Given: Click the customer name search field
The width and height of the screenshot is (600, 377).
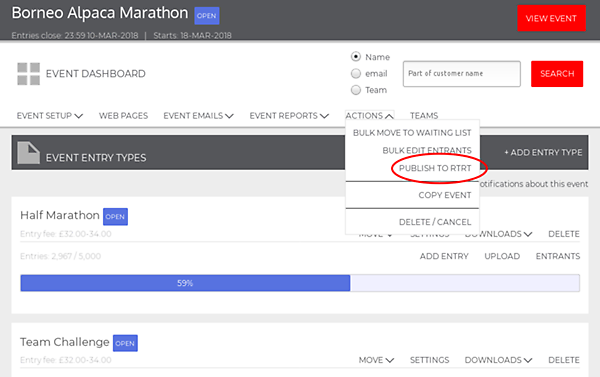Looking at the screenshot, I should pyautogui.click(x=461, y=74).
